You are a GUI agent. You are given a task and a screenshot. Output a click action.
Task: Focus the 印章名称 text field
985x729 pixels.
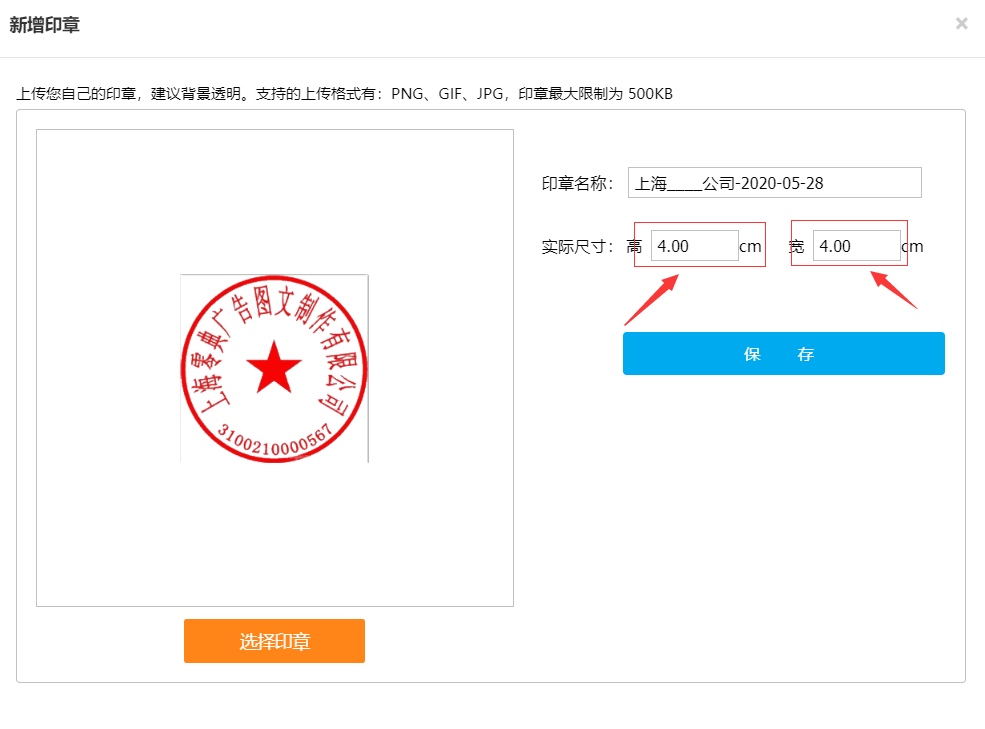tap(774, 183)
